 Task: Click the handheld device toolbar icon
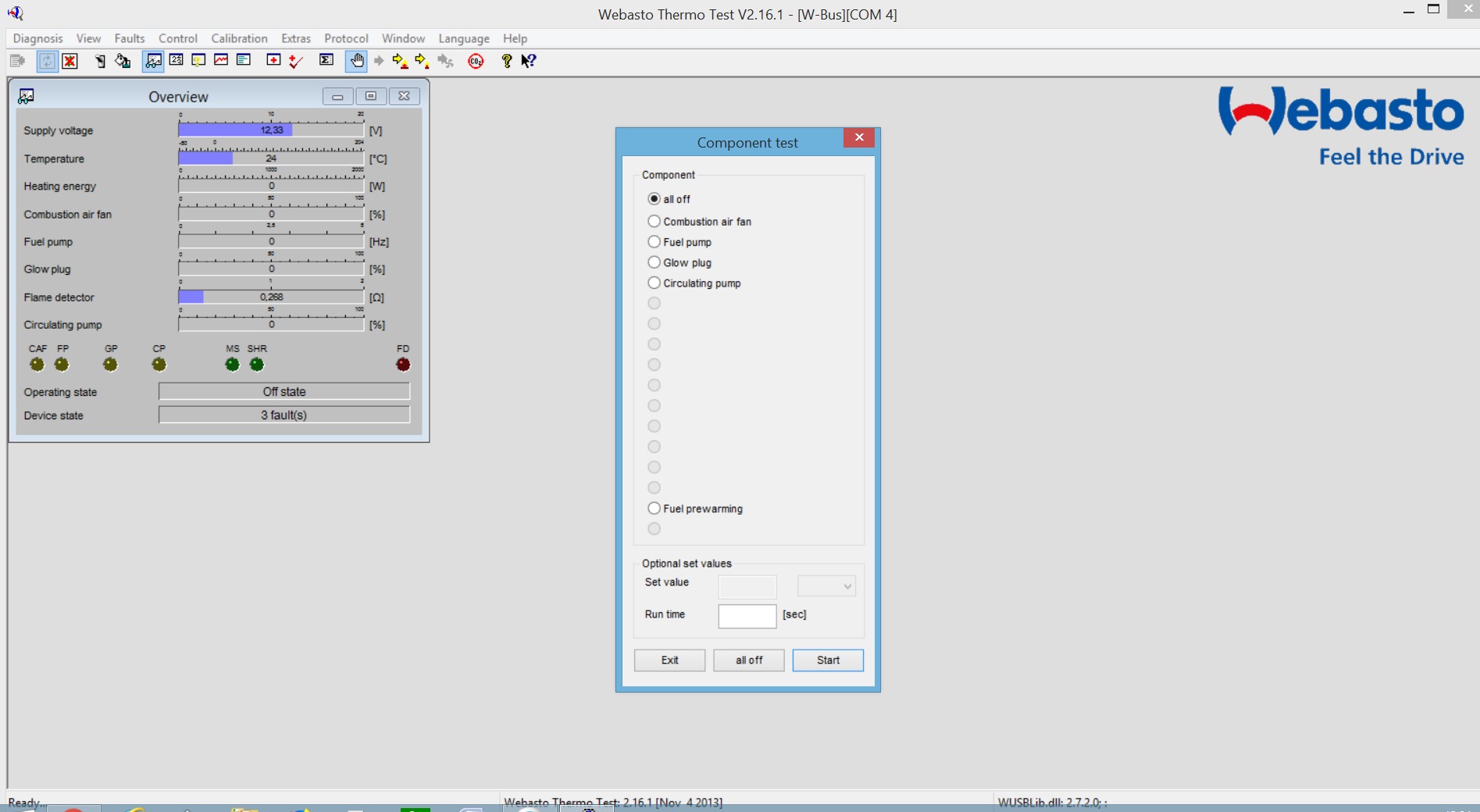(100, 61)
